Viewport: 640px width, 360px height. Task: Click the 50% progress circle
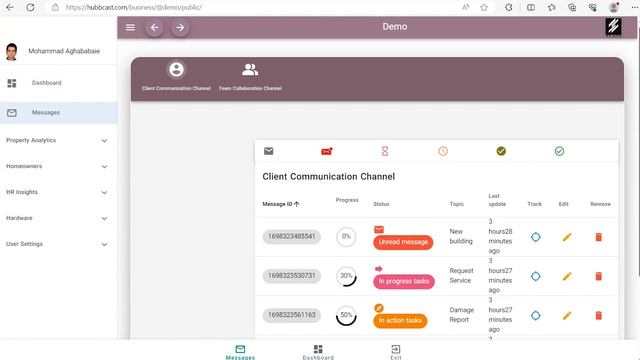pos(346,315)
